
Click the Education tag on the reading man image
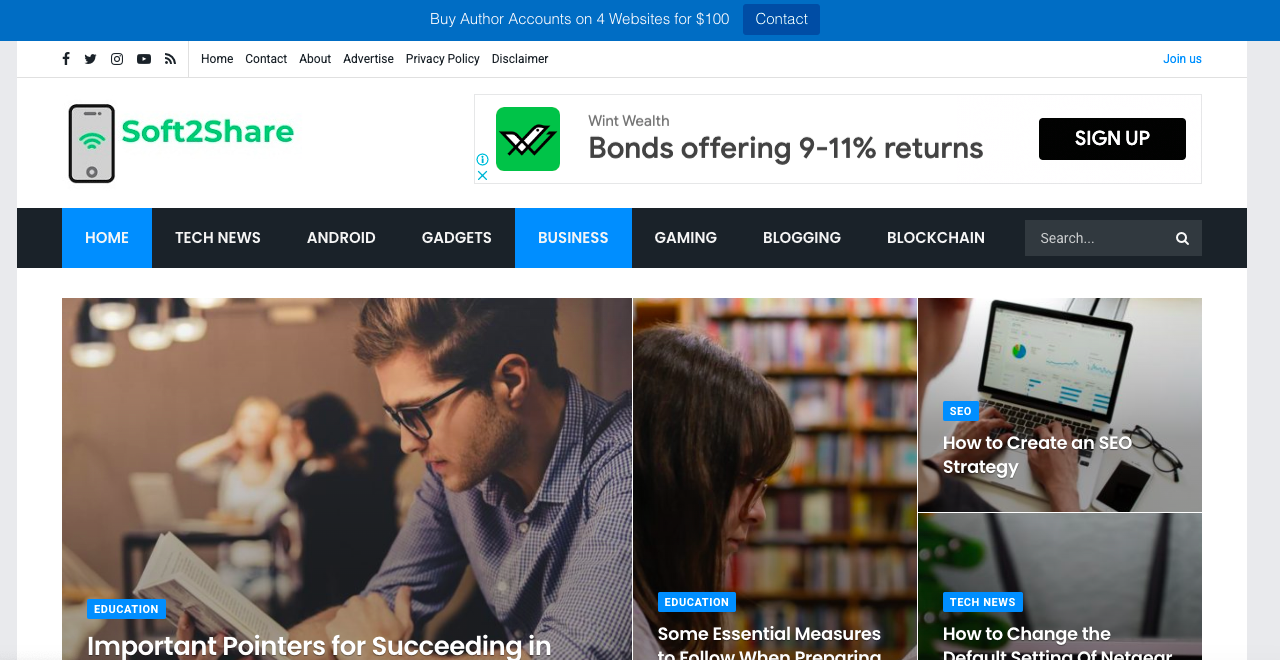click(x=126, y=609)
